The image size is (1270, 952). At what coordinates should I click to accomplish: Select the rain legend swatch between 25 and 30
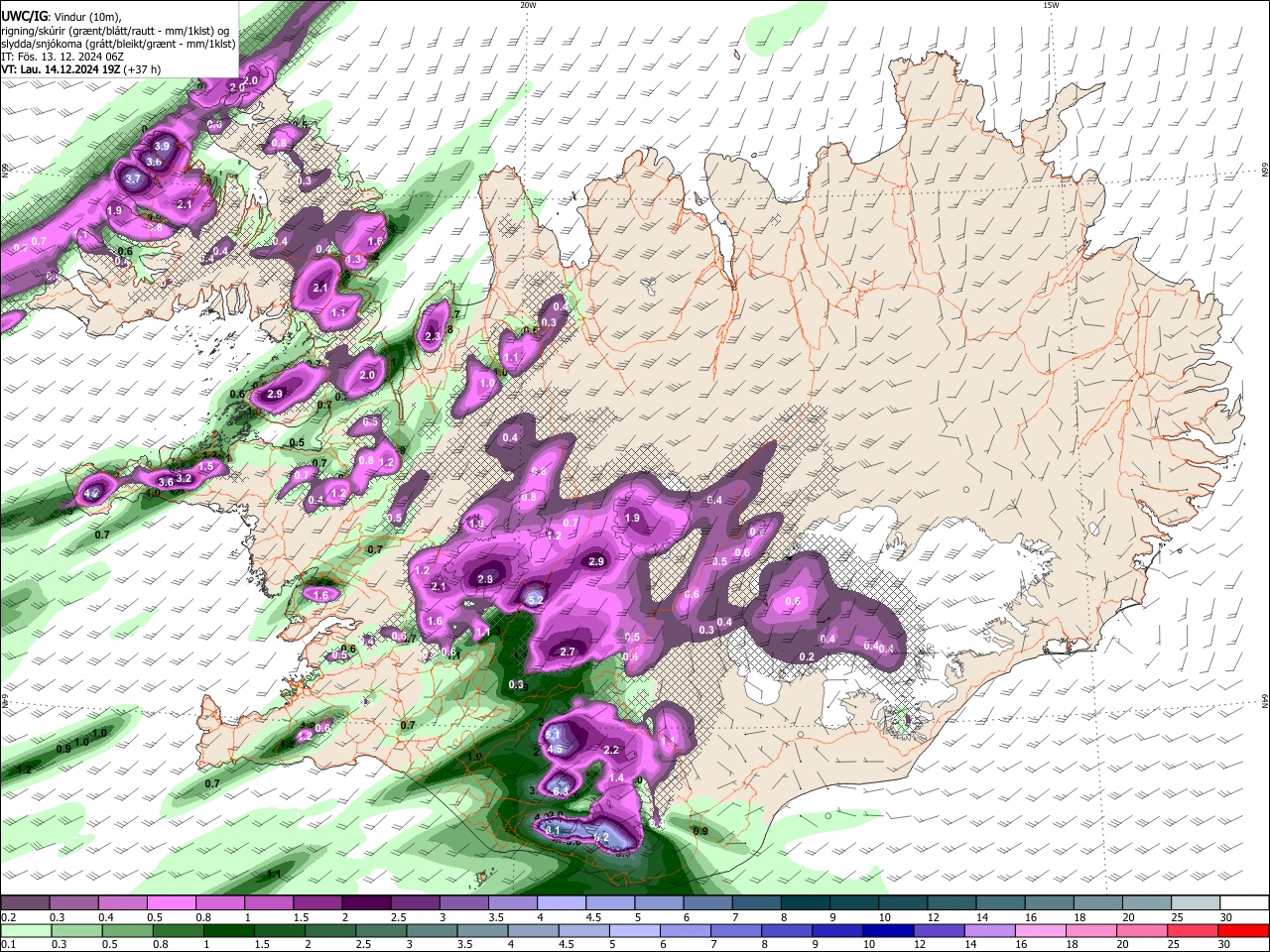click(x=1194, y=930)
